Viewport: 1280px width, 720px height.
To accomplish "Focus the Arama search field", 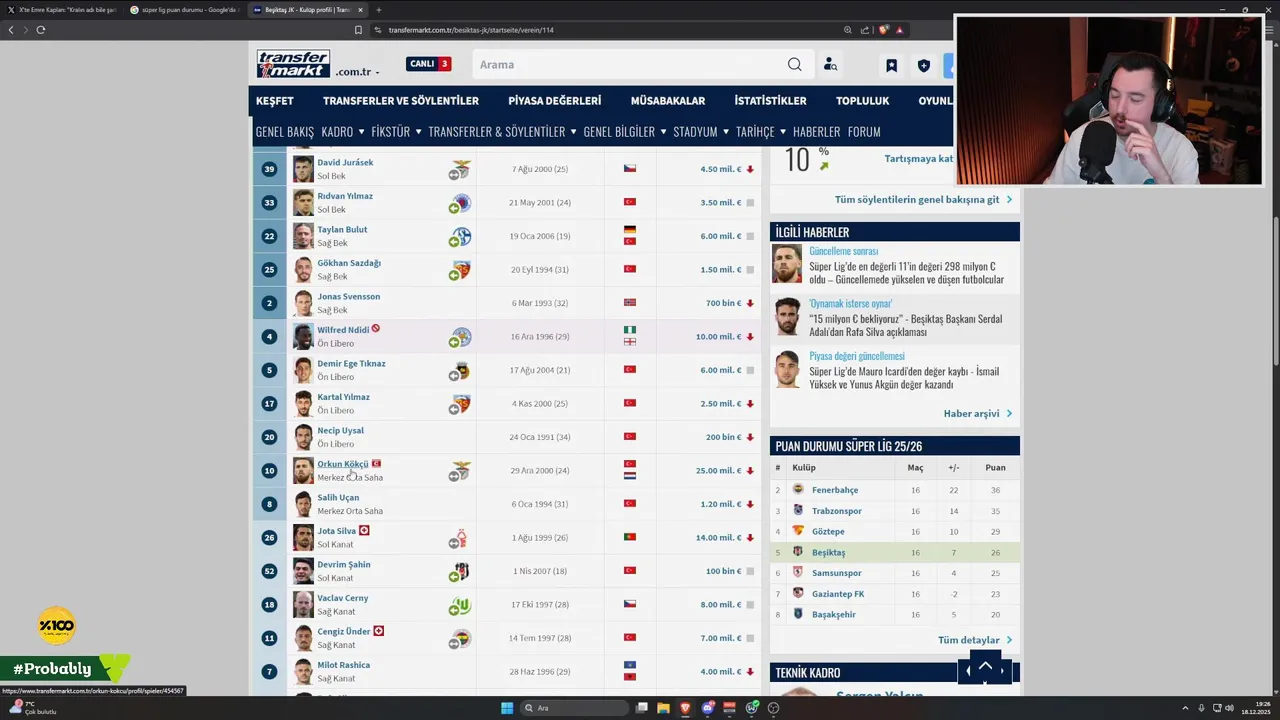I will [630, 64].
